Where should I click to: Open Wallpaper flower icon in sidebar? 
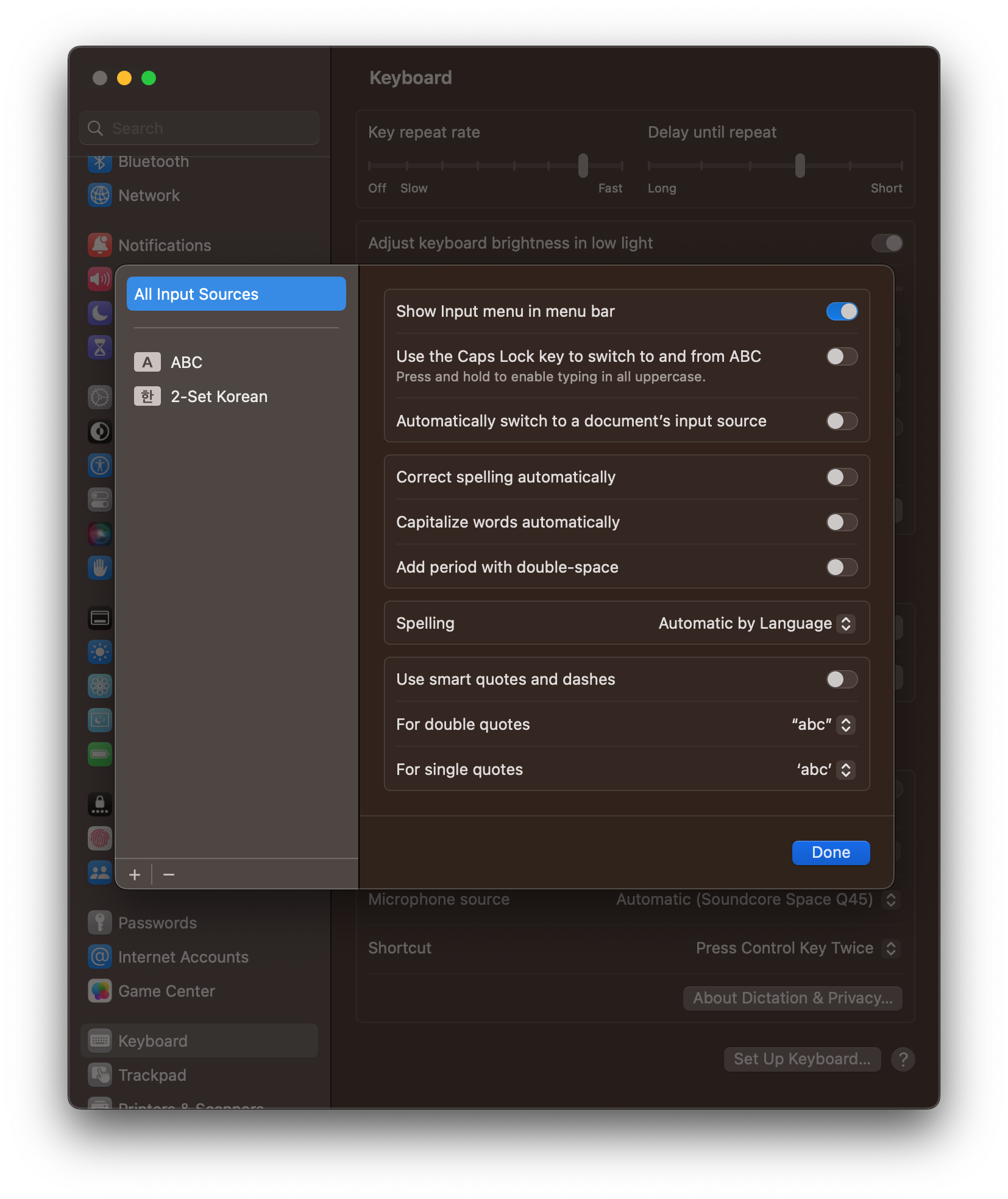[100, 686]
